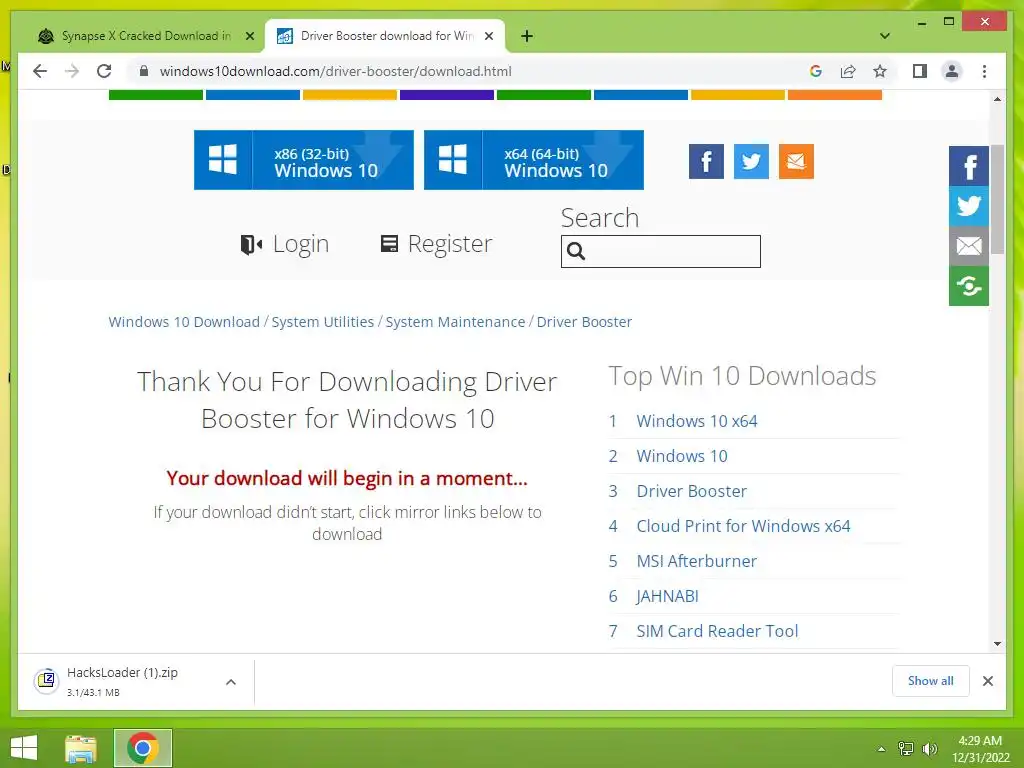Screen dimensions: 1024x768
Task: Open Chrome three-dot menu
Action: 984,71
